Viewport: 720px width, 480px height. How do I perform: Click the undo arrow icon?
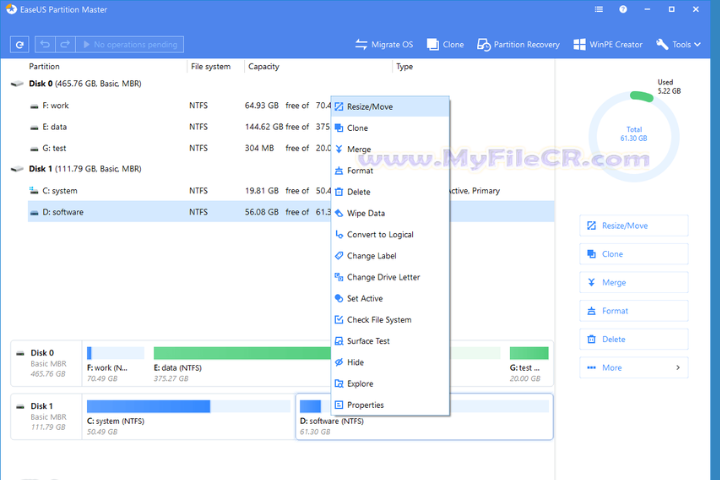[45, 45]
